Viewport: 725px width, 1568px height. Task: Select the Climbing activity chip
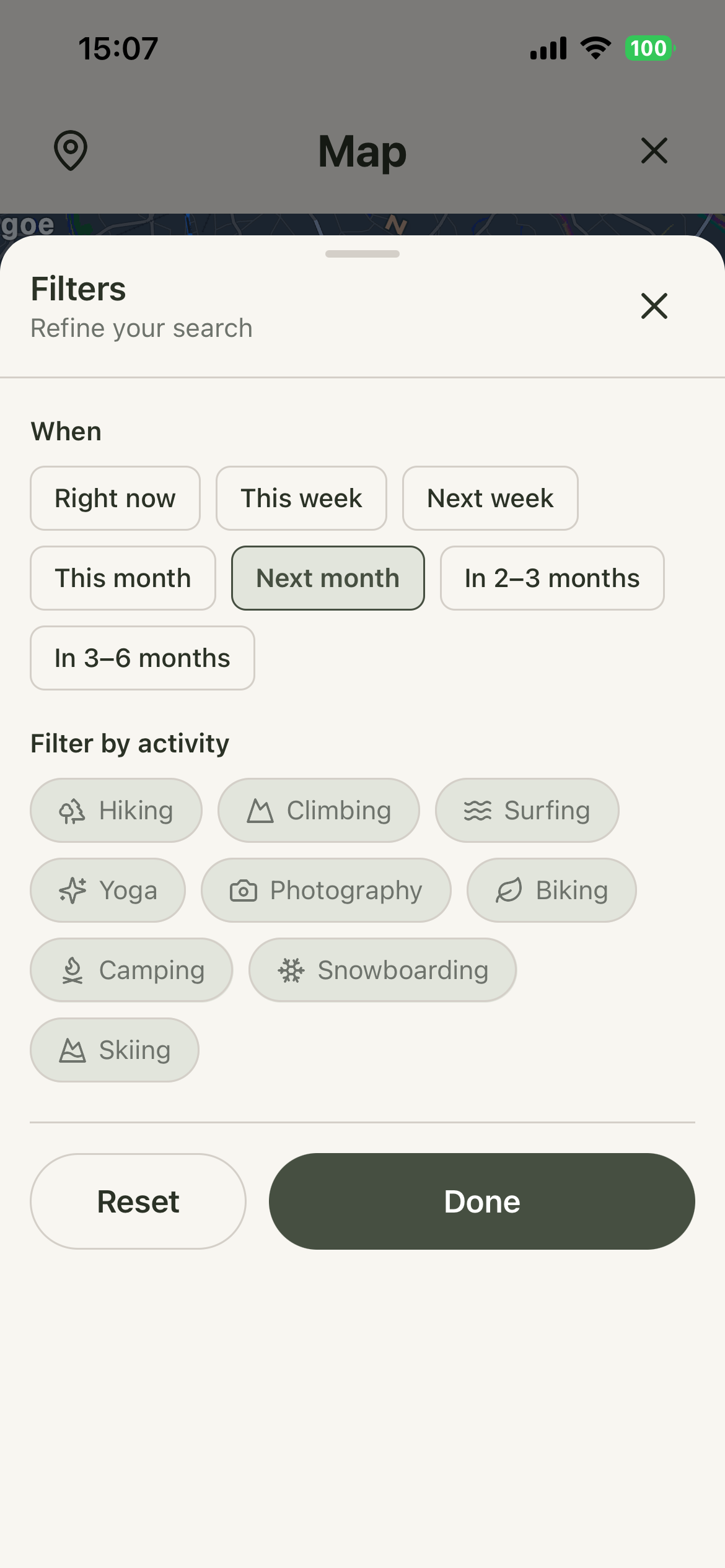point(319,810)
